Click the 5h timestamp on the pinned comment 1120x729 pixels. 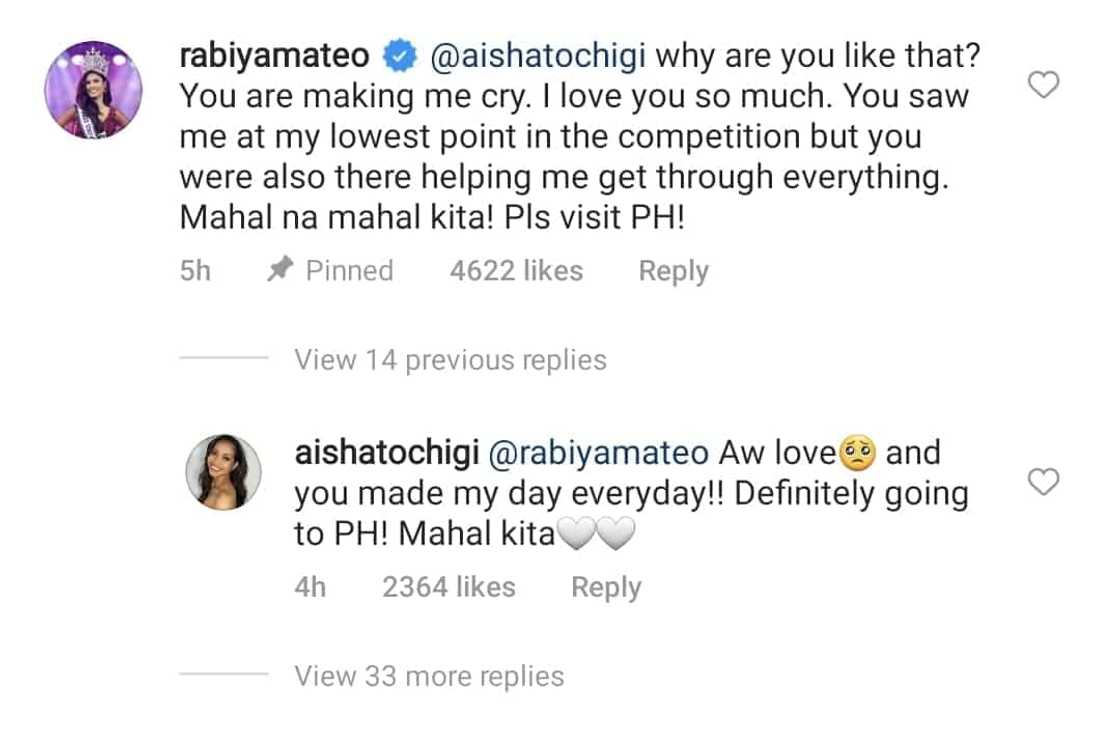[195, 271]
